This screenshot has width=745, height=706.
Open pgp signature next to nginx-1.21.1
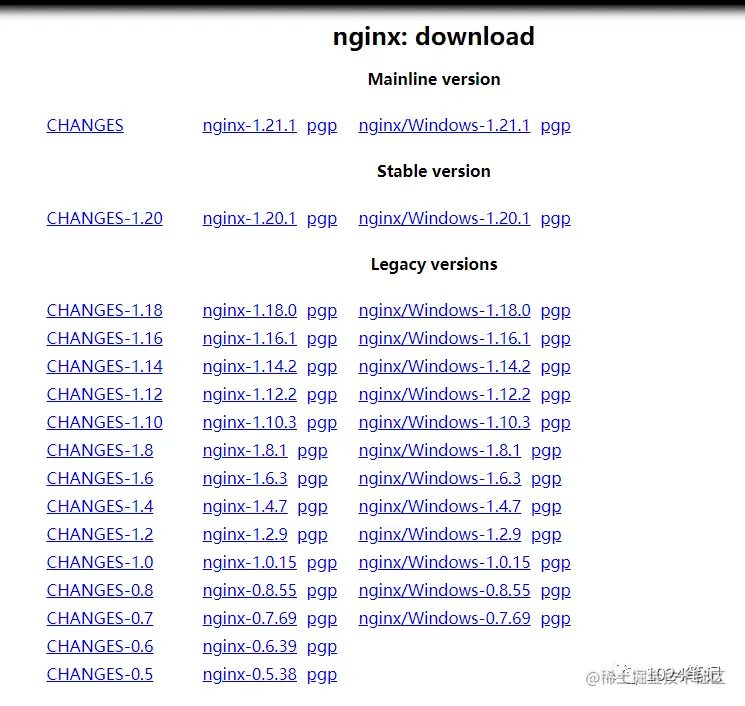click(322, 126)
